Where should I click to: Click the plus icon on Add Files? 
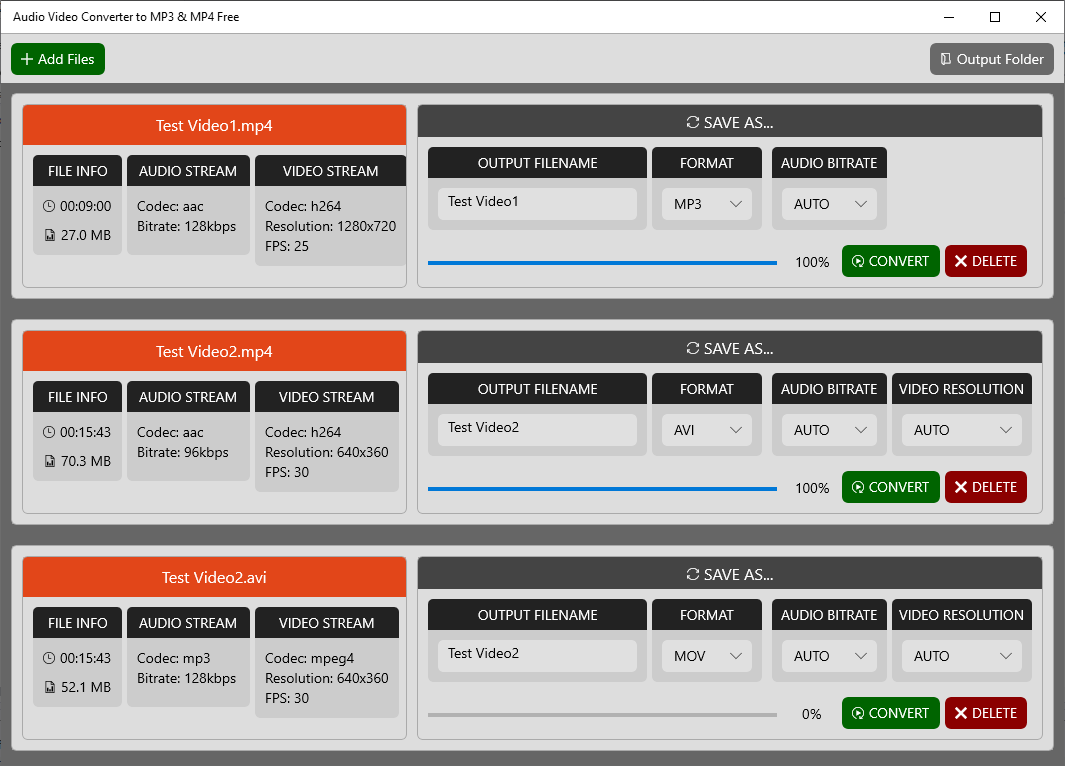(x=26, y=59)
